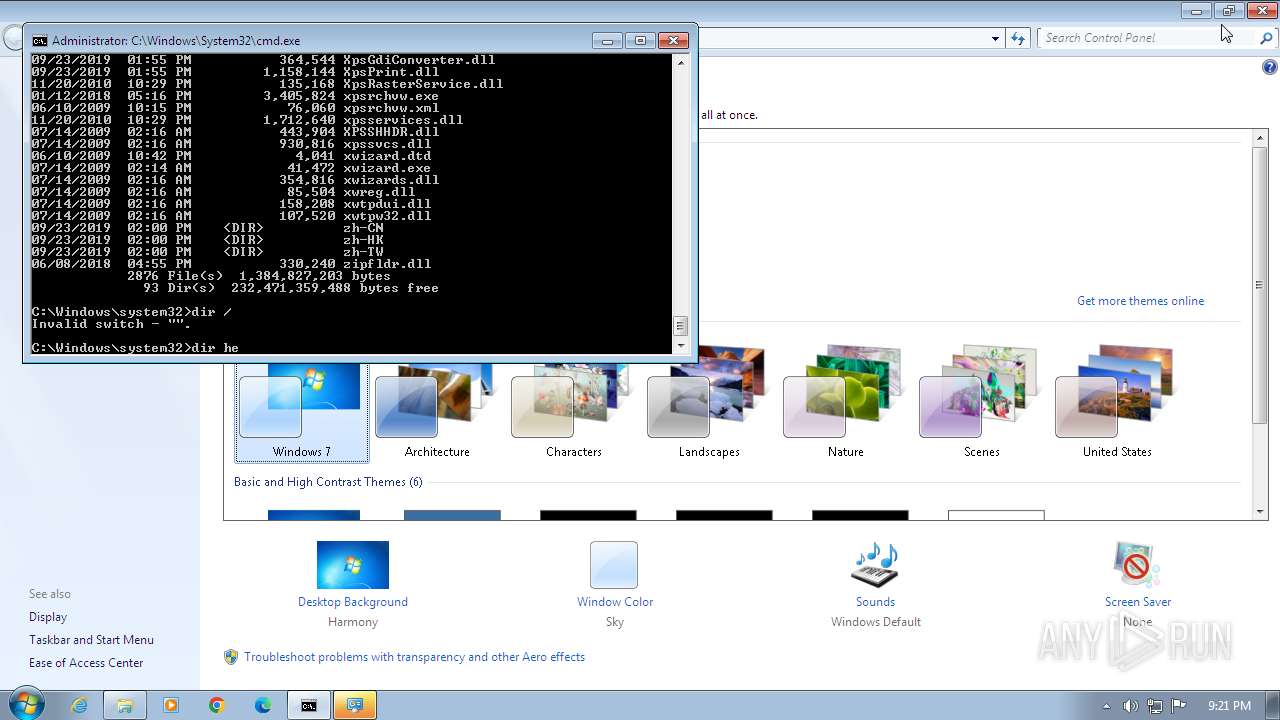Screen dimensions: 1280x720
Task: Open Troubleshoot problems with transparency link
Action: point(414,657)
